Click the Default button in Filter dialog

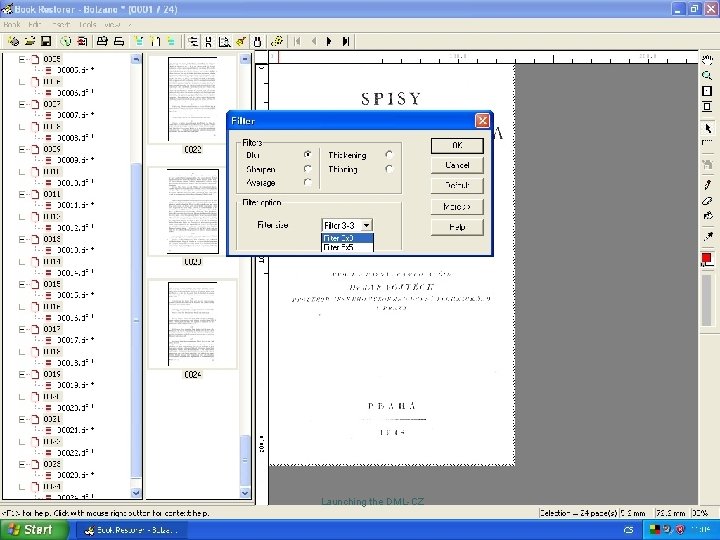tap(457, 186)
